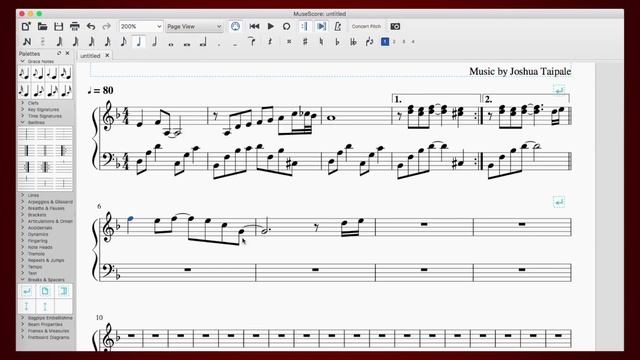Apply double sharp accidental
The height and width of the screenshot is (360, 640).
point(289,42)
